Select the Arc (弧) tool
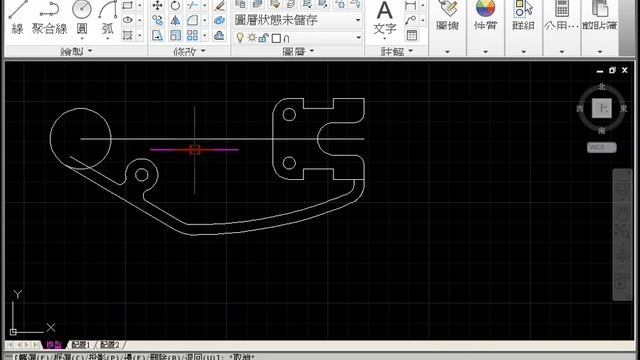The height and width of the screenshot is (360, 640). (108, 16)
